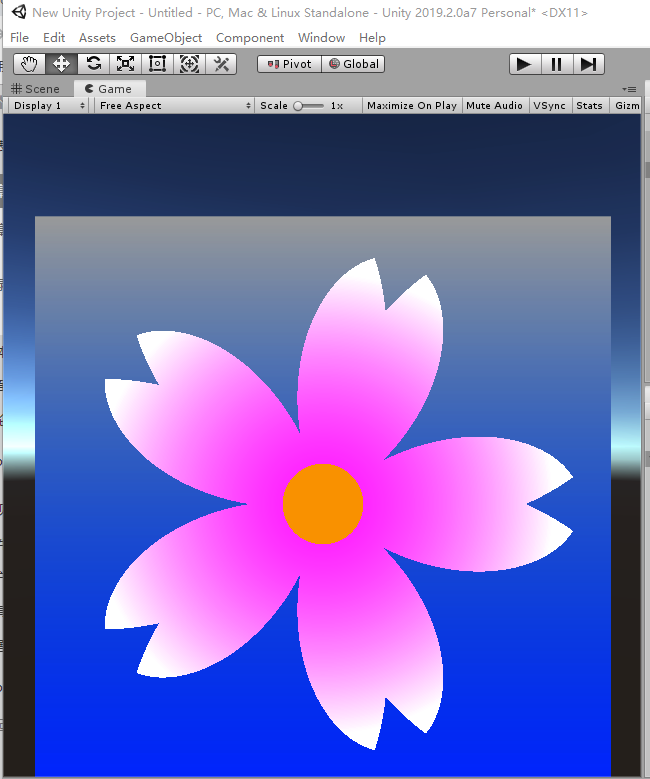Select the Scale tool
Viewport: 650px width, 779px height.
(x=125, y=64)
